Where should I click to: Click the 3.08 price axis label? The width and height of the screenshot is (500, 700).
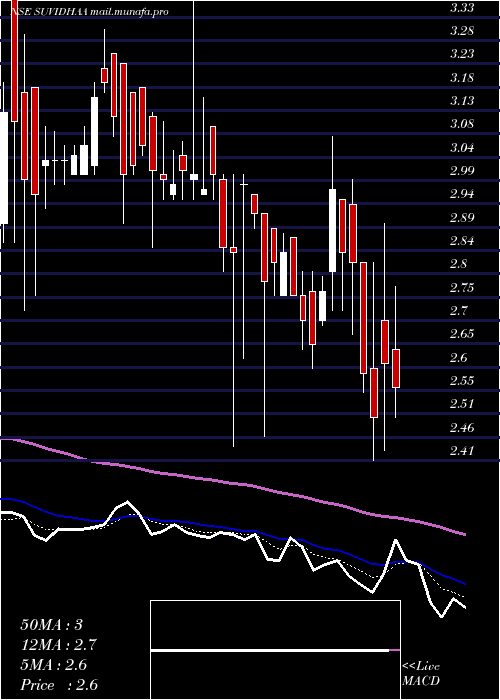[x=461, y=124]
